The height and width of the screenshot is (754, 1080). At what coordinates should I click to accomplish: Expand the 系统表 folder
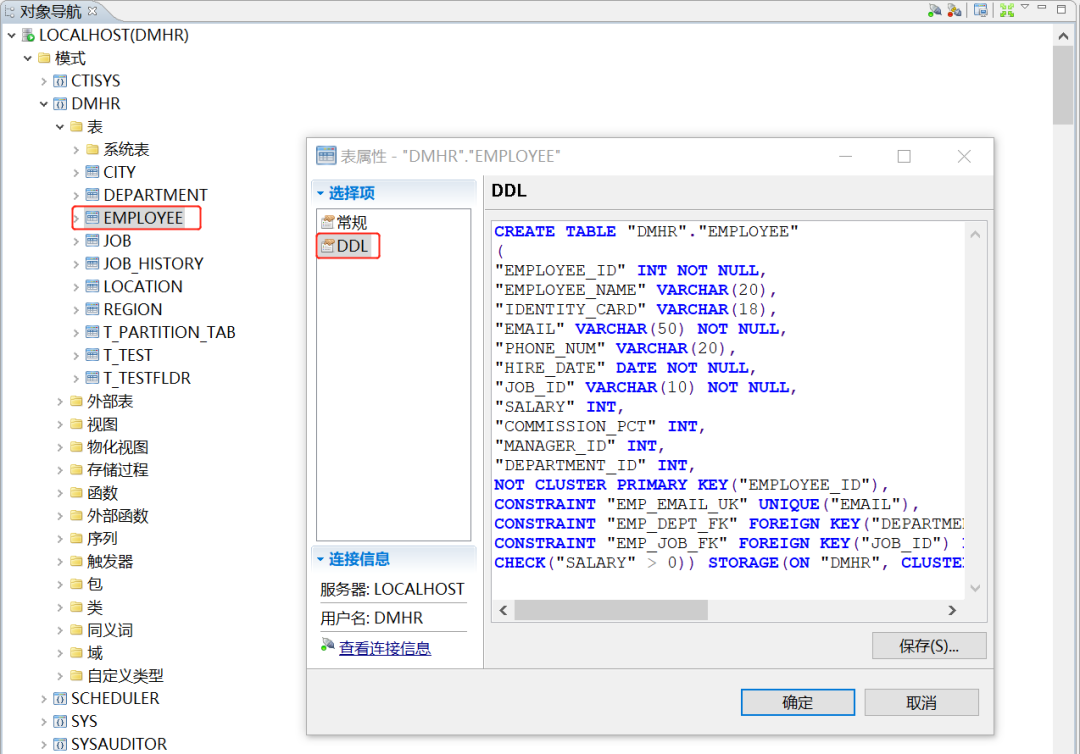point(76,149)
